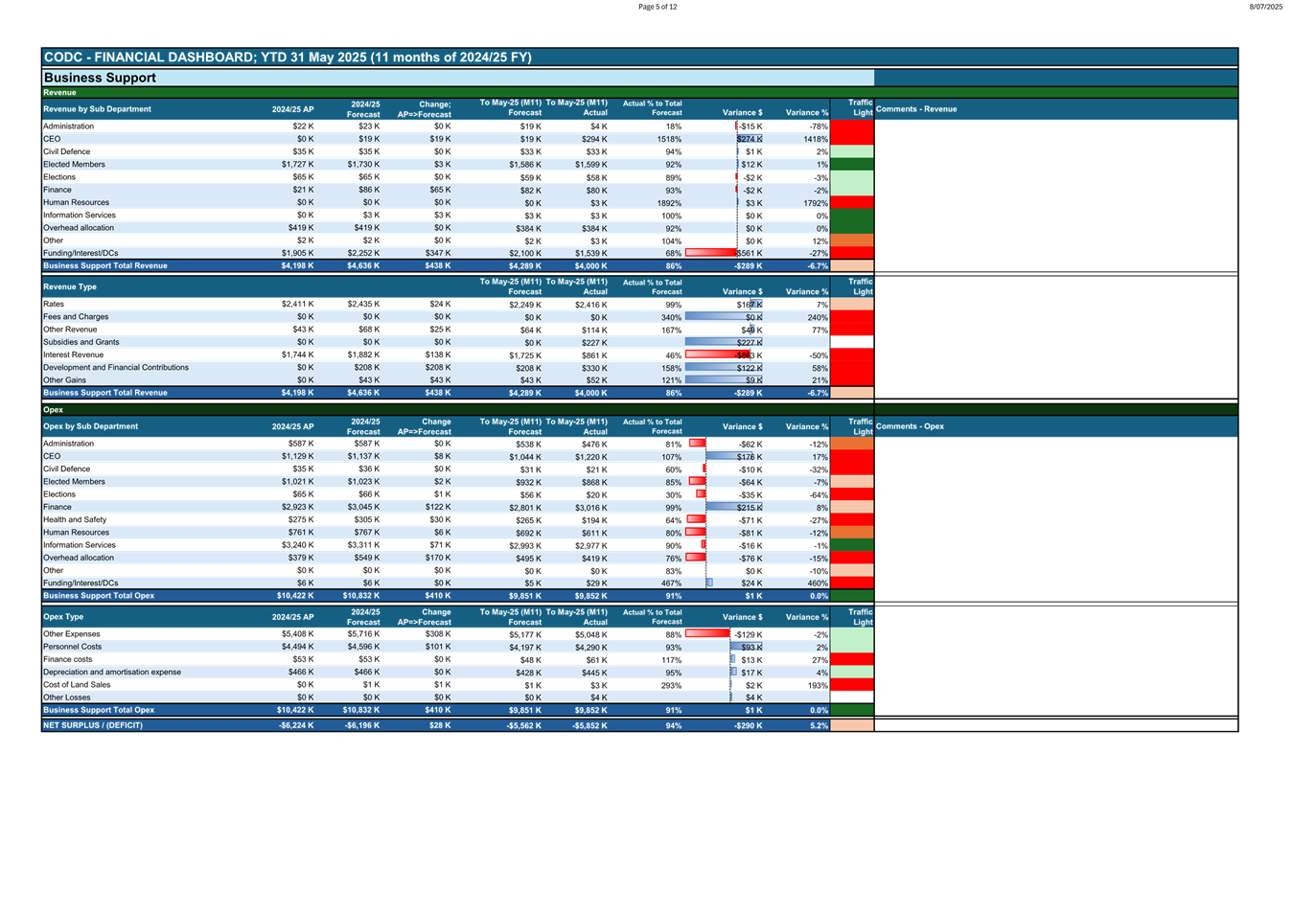
Task: Click the Comments - Opex header cell
Action: (910, 426)
